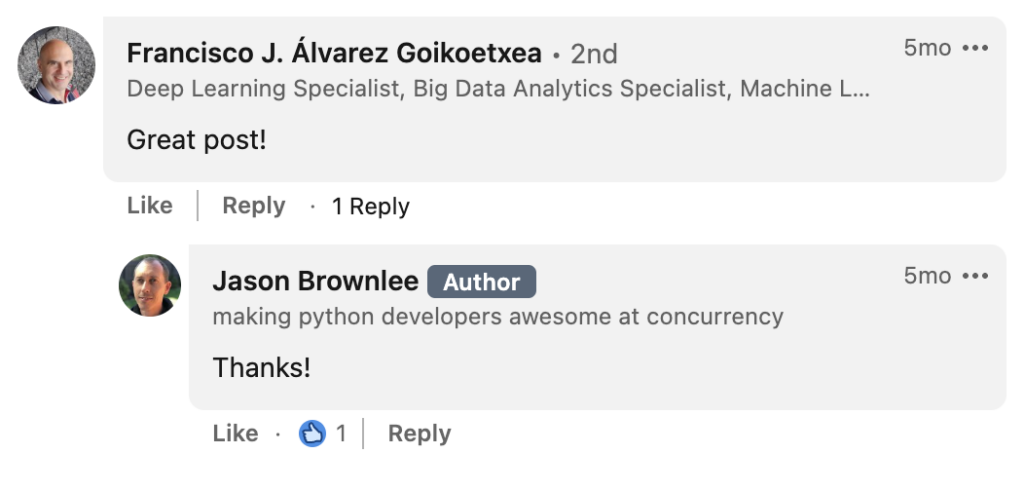The height and width of the screenshot is (491, 1024).
Task: Reply to Jason Brownlee's "Thanks!" comment
Action: (x=419, y=433)
